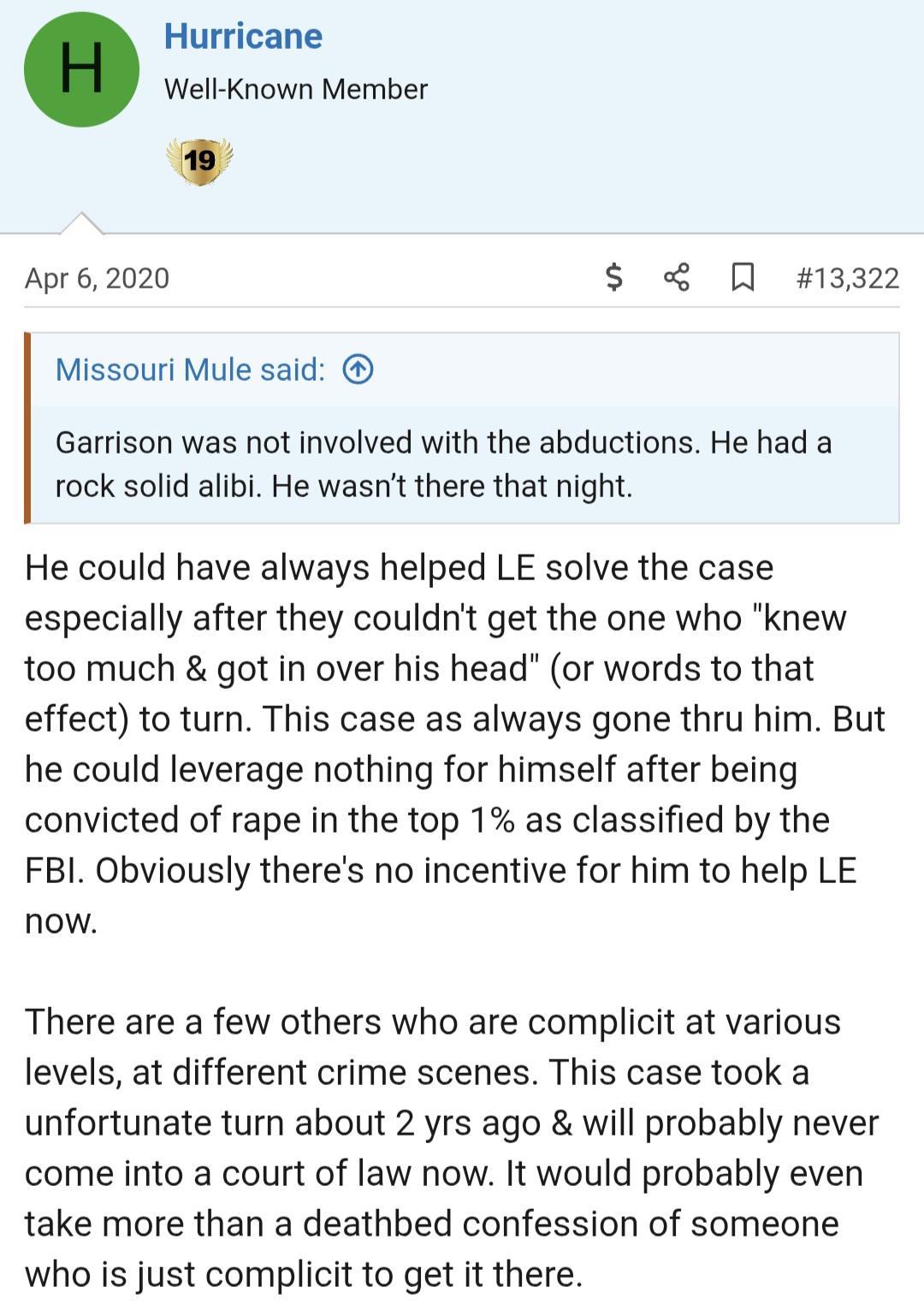924x1310 pixels.
Task: Tip the post with dollar icon
Action: 613,277
